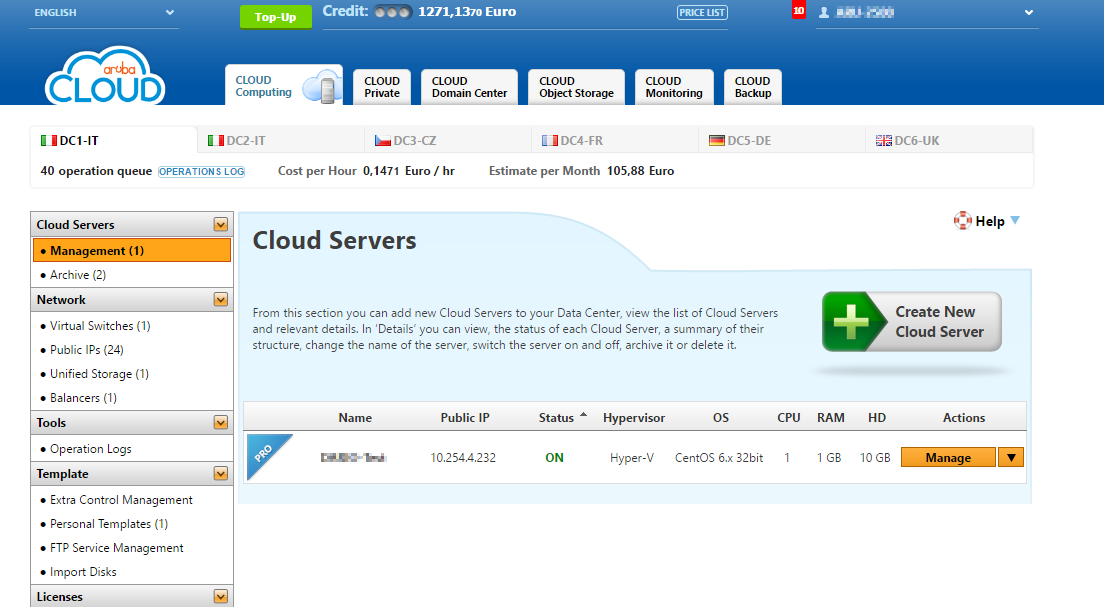The width and height of the screenshot is (1104, 607).
Task: Switch to the Cloud Private tab
Action: (x=382, y=87)
